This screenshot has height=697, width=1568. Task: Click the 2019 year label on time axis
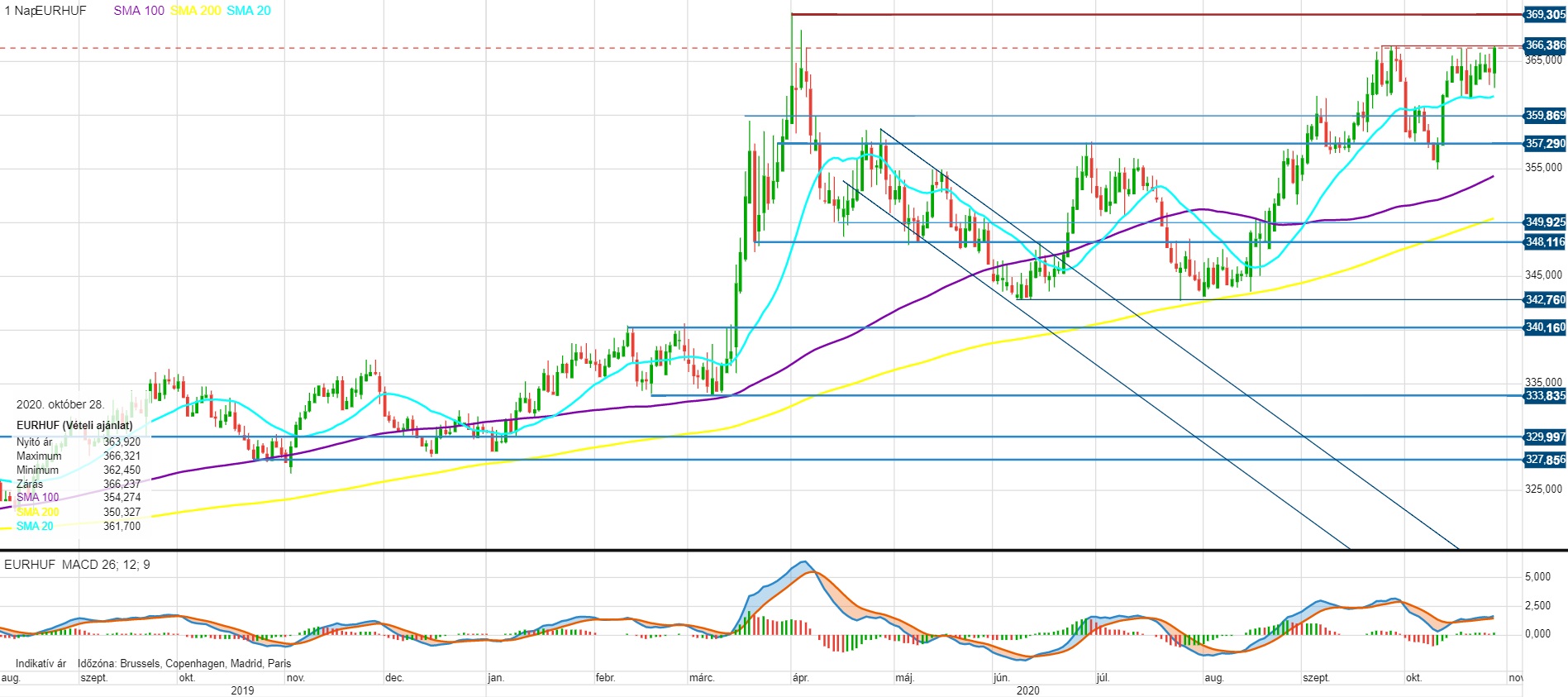[242, 690]
